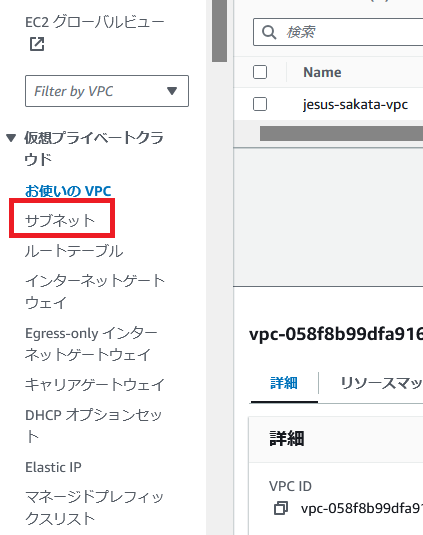Sort by the Name column header
Screen dimensions: 423x535
point(322,72)
